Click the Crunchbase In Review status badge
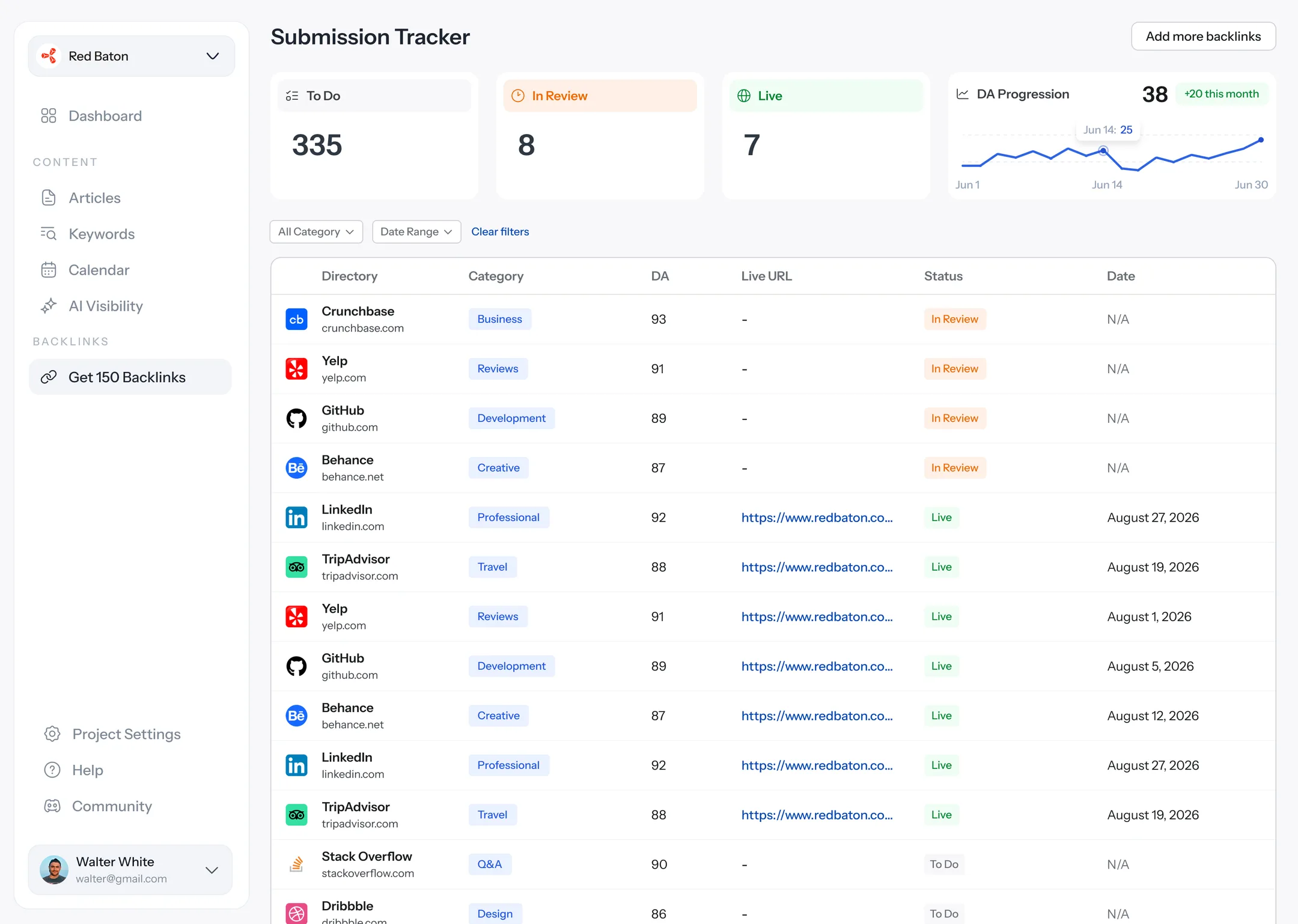This screenshot has width=1298, height=924. [954, 319]
